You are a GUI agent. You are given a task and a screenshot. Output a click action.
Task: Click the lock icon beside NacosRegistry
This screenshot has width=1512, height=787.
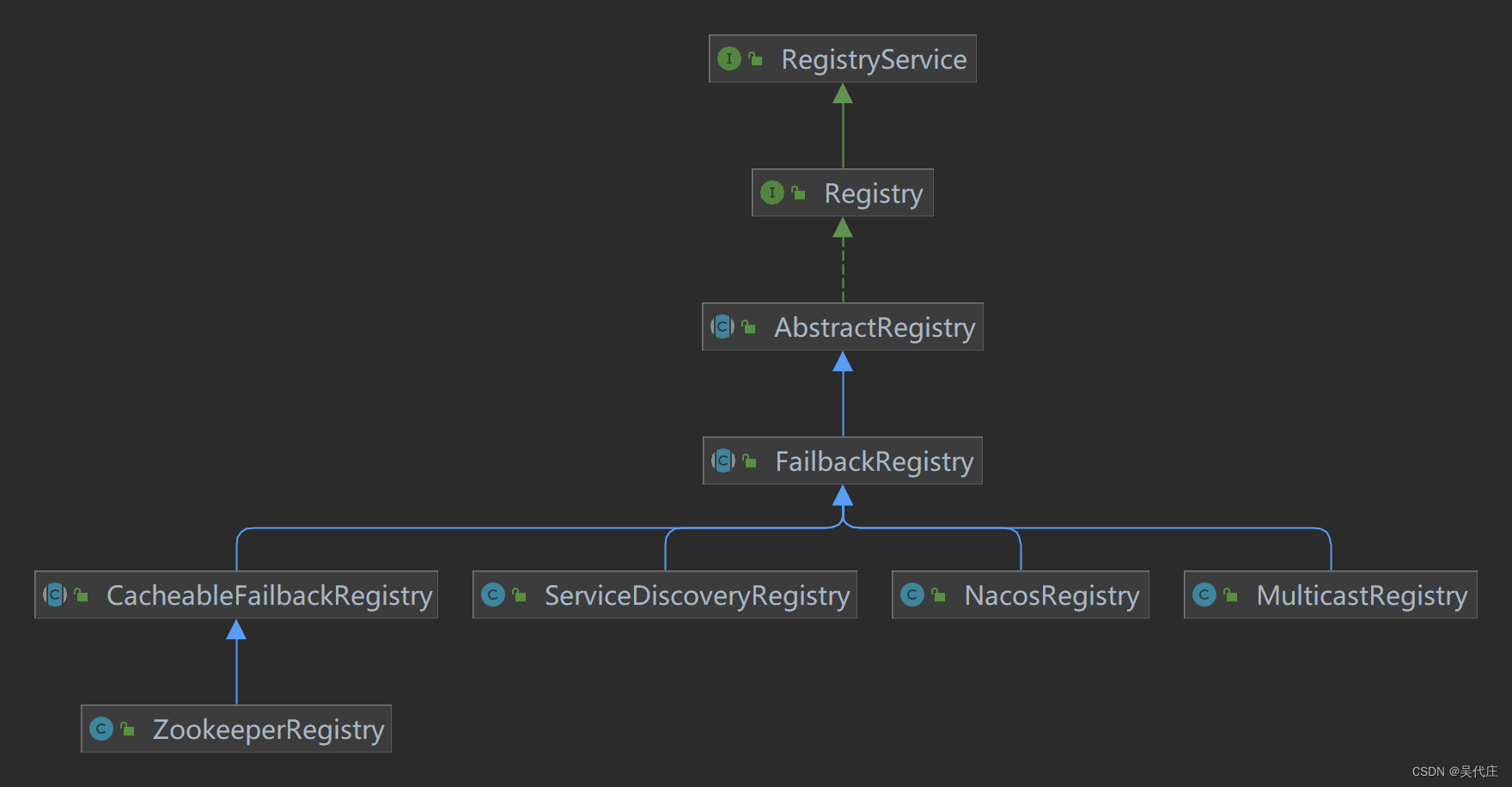click(938, 595)
